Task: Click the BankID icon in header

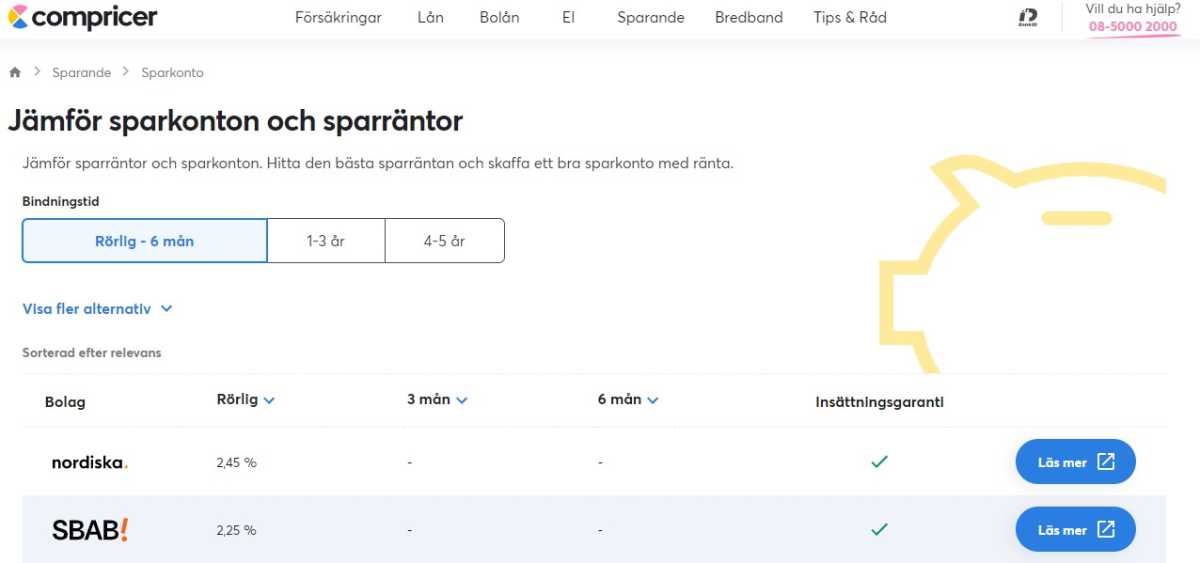Action: point(1027,18)
